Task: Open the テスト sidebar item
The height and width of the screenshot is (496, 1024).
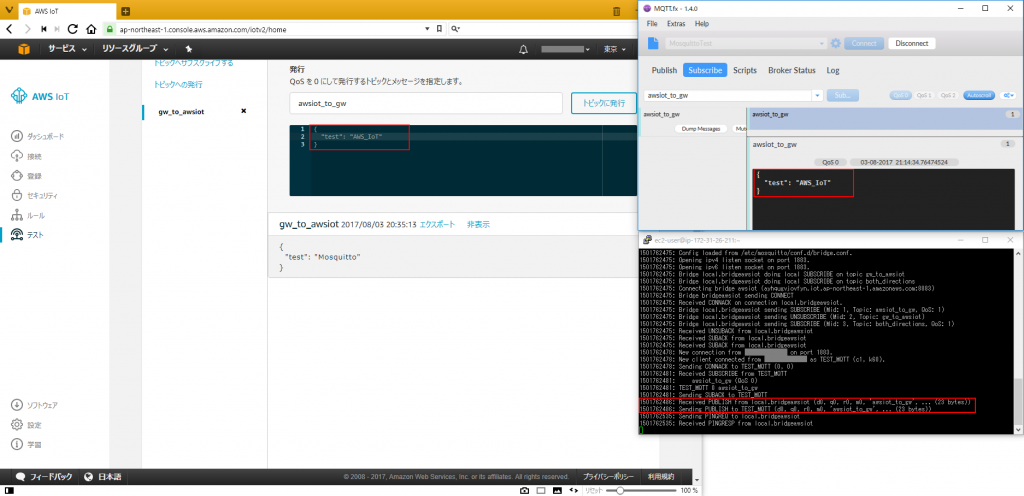Action: coord(29,234)
